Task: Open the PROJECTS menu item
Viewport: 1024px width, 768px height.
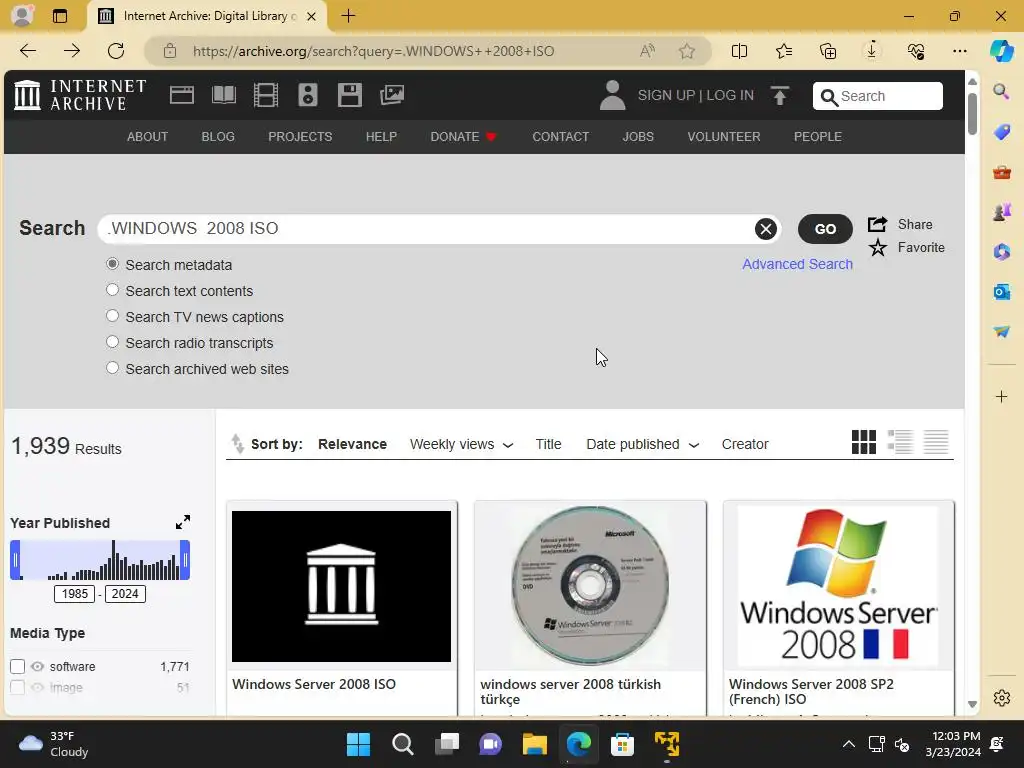Action: click(300, 136)
